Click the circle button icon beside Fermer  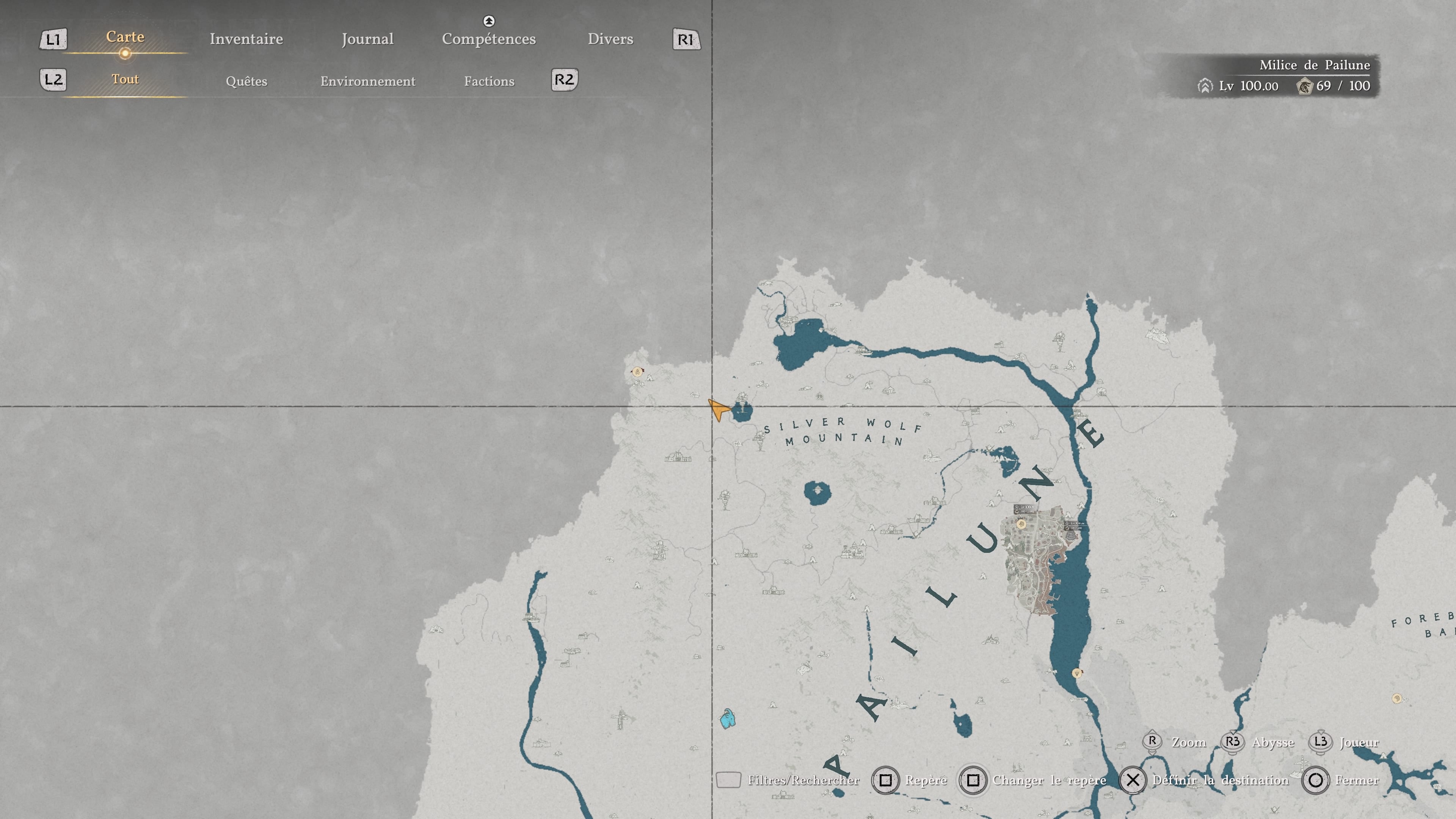(1315, 781)
